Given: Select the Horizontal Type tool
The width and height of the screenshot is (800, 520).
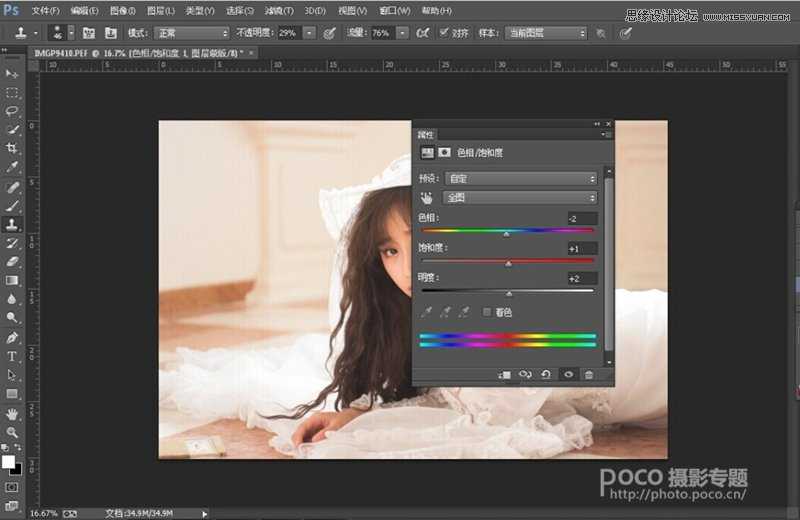Looking at the screenshot, I should [13, 356].
